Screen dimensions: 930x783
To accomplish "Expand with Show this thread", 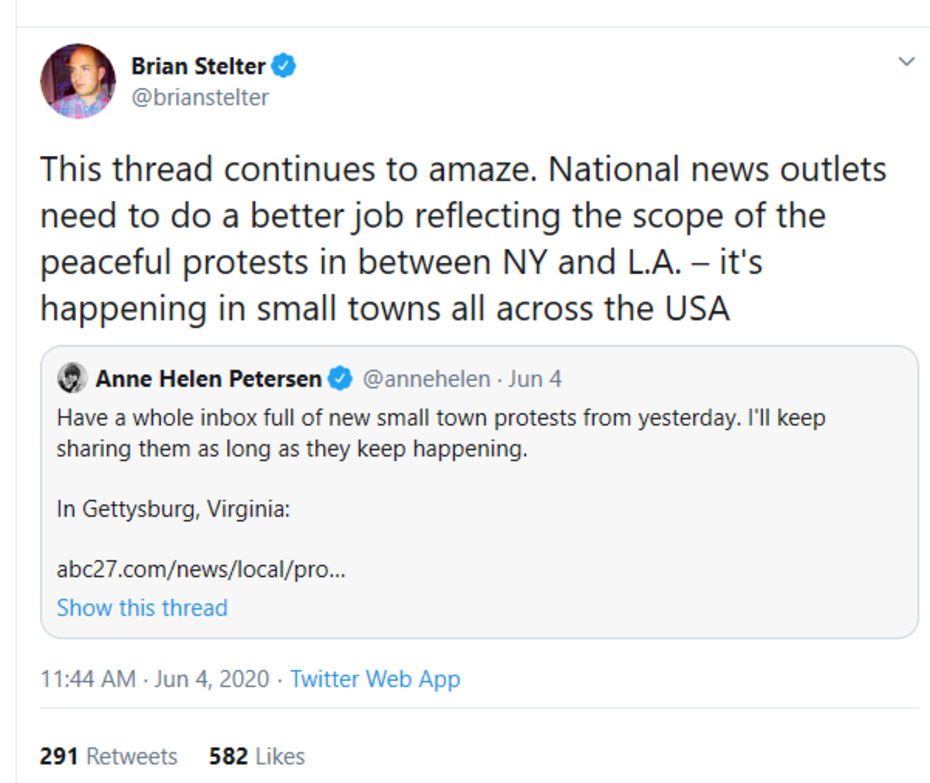I will click(x=142, y=608).
